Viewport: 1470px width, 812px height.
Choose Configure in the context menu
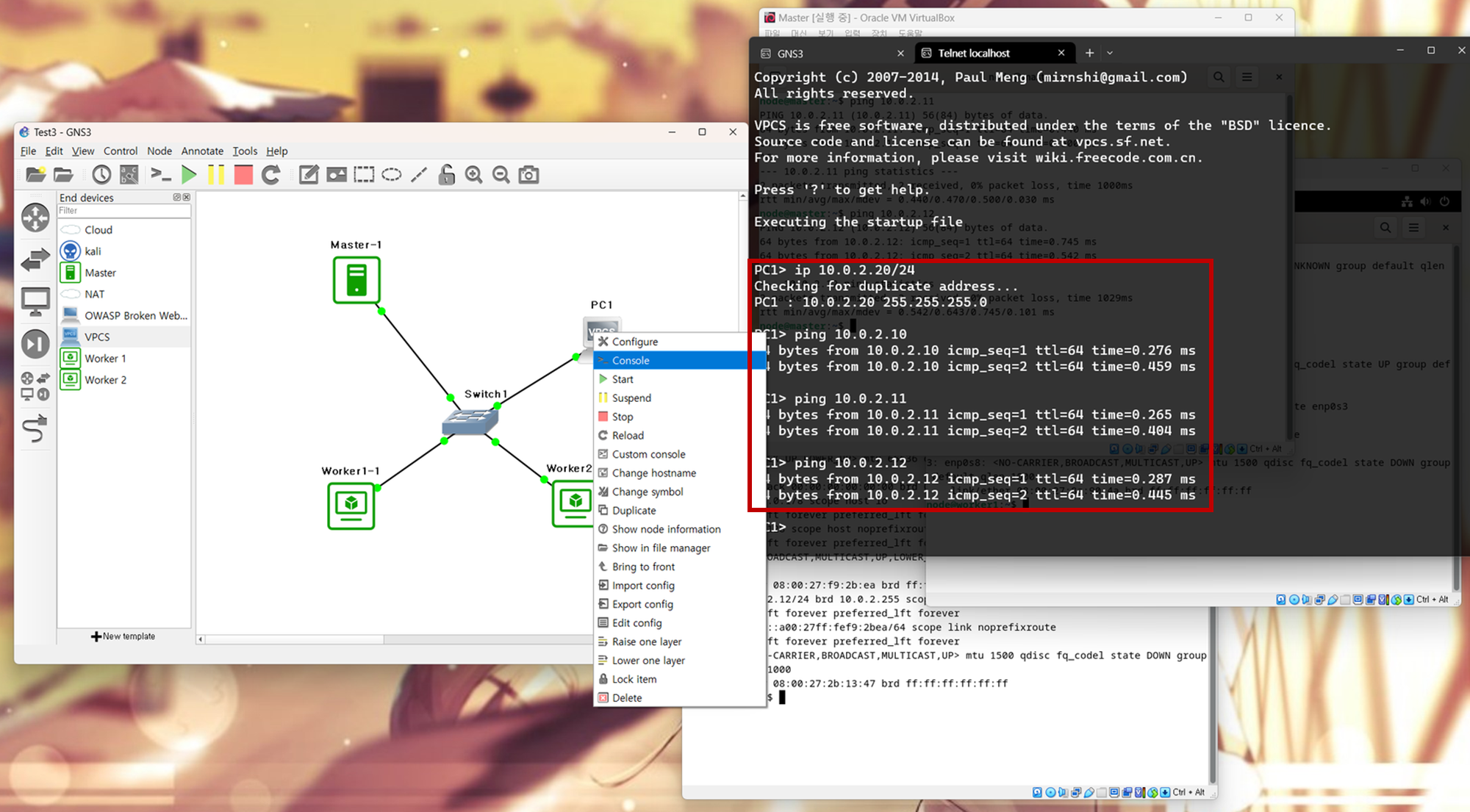(x=680, y=342)
